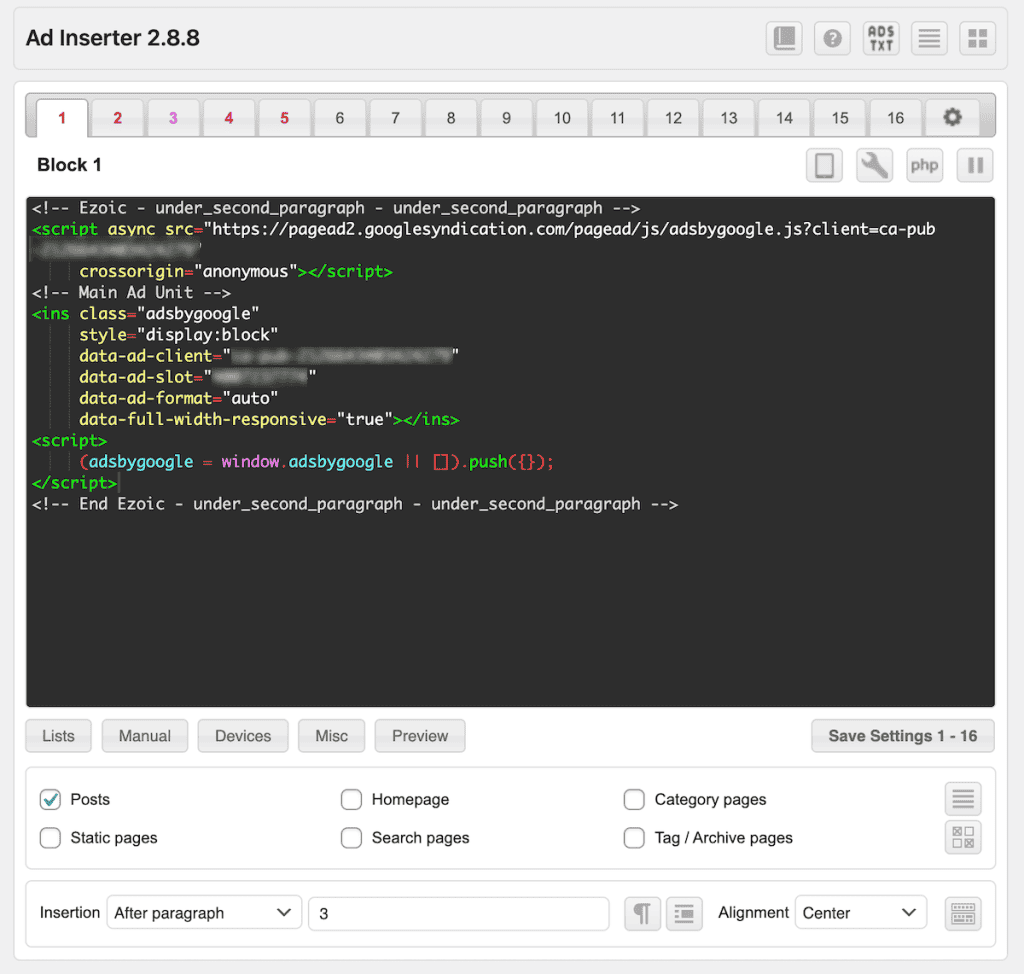The height and width of the screenshot is (974, 1024).
Task: Open the block grid overview icon
Action: click(x=977, y=38)
